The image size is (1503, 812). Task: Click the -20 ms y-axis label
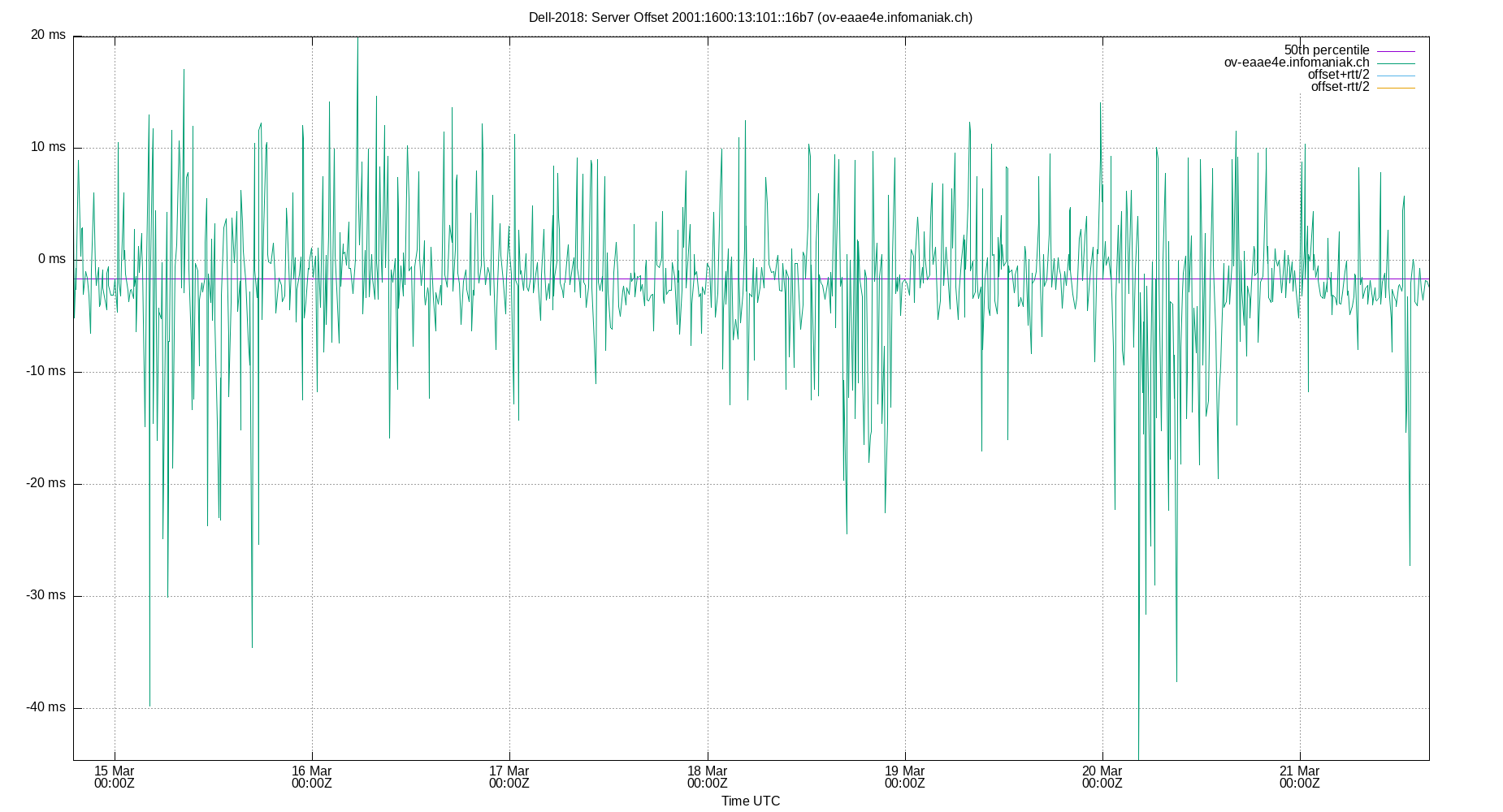[45, 482]
